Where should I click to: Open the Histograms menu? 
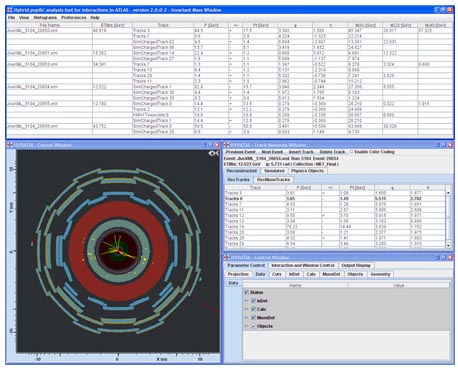45,18
